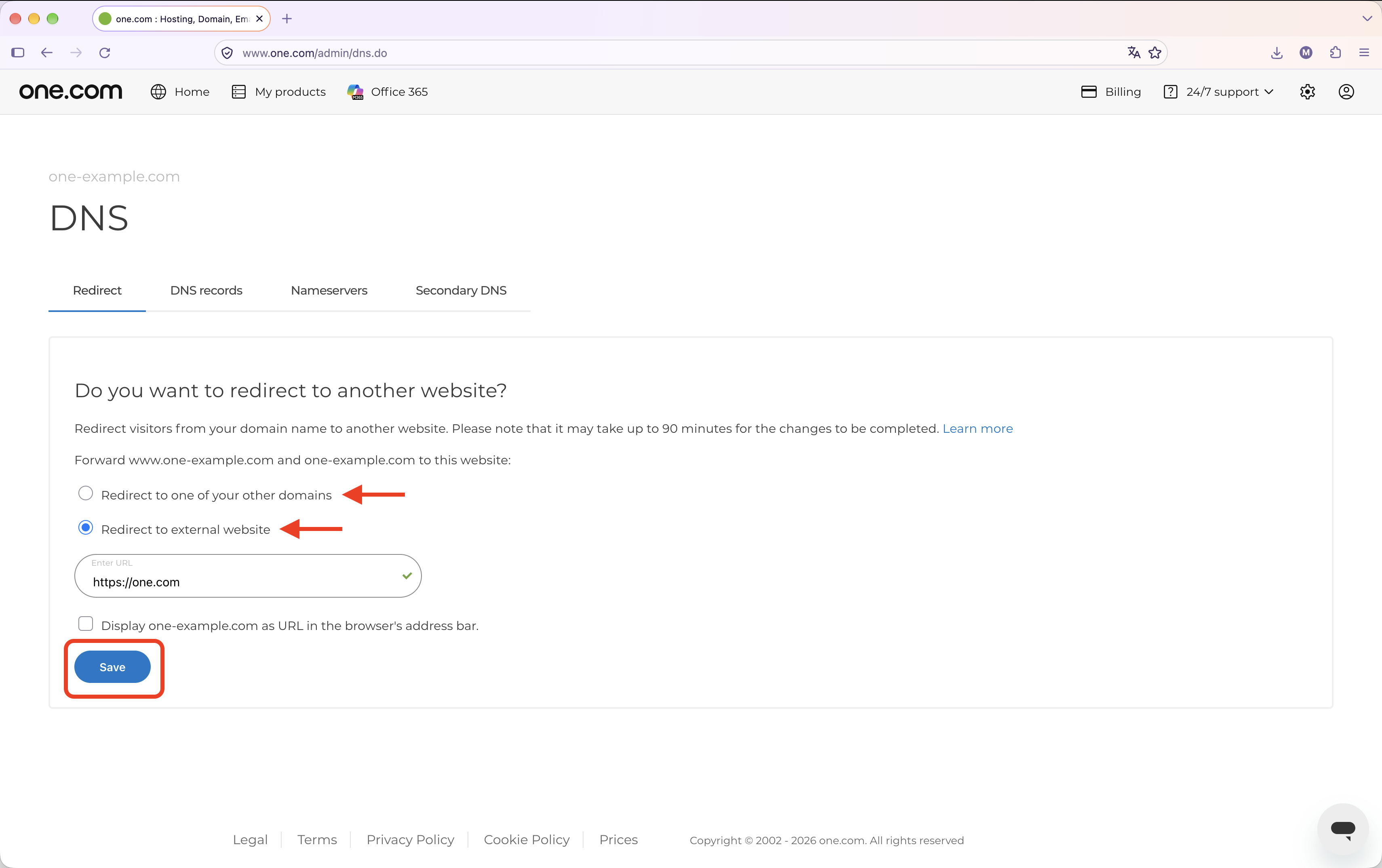Screen dimensions: 1382x868
Task: Click the browser address bar URL
Action: [x=314, y=53]
